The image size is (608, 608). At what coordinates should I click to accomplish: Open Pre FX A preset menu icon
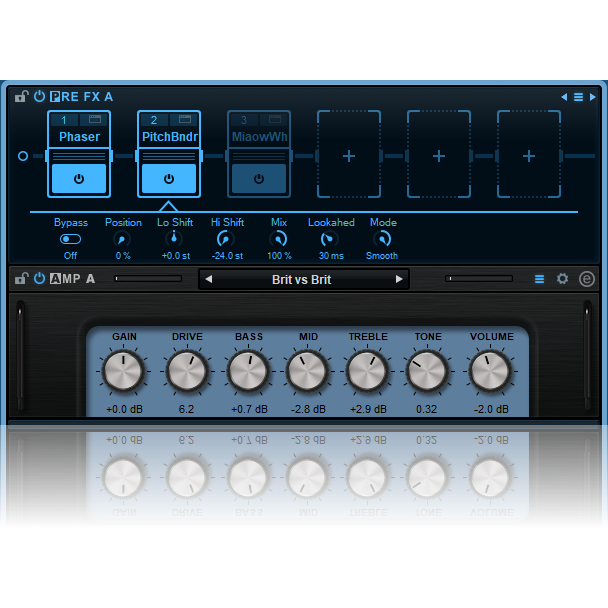578,97
